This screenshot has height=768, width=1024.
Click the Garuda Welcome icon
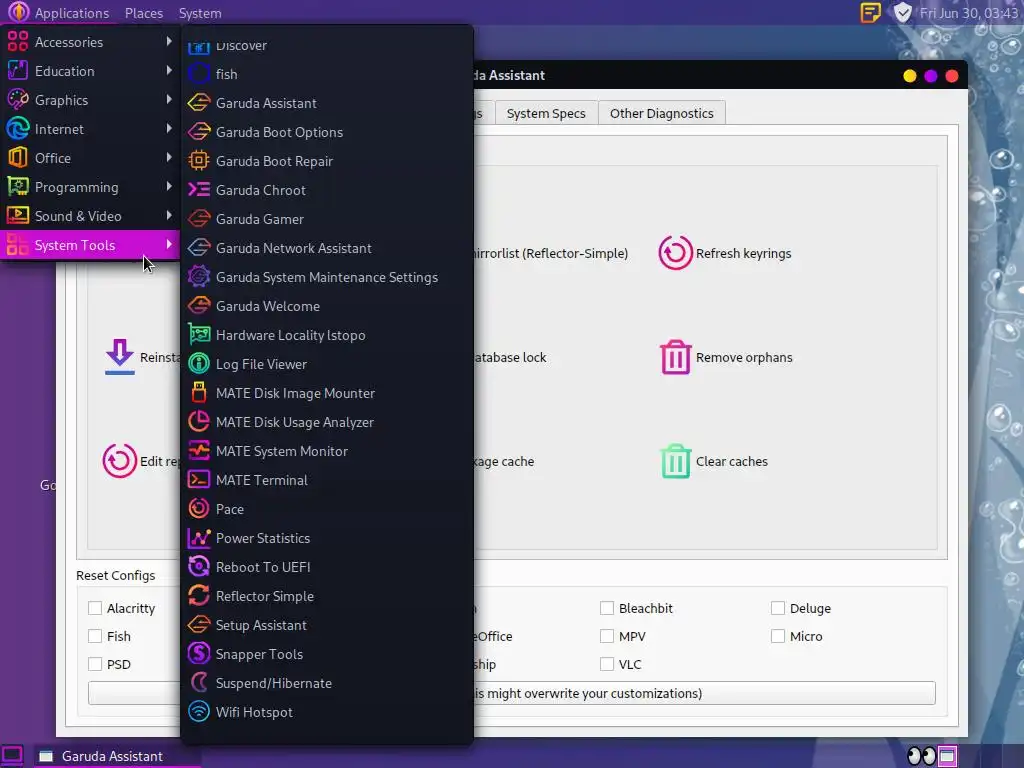pyautogui.click(x=199, y=306)
